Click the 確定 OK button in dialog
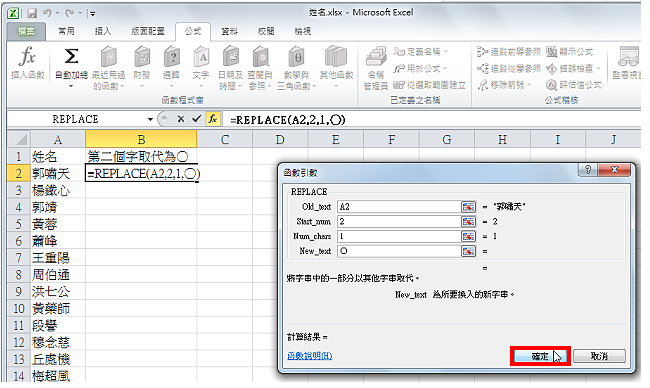This screenshot has width=650, height=388. pyautogui.click(x=540, y=356)
